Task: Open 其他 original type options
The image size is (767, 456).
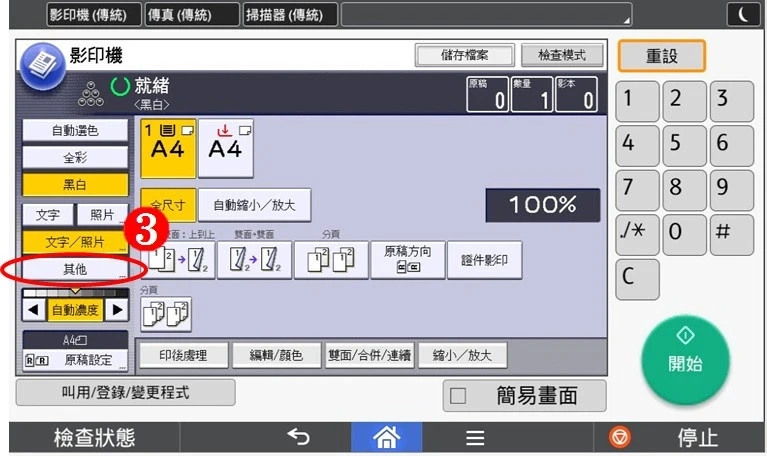Action: 75,269
